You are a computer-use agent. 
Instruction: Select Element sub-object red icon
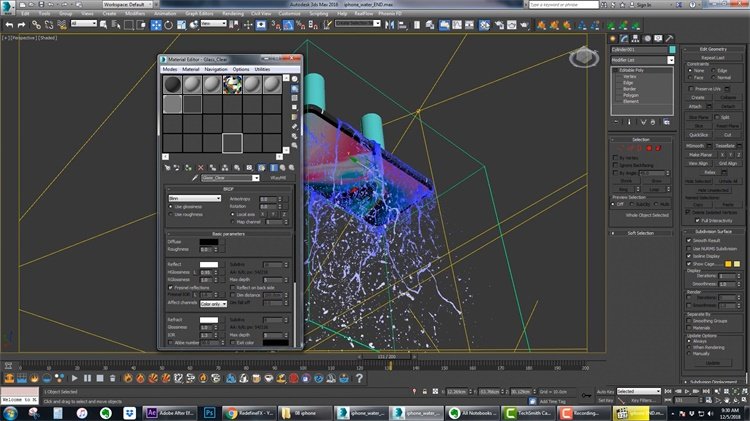tap(658, 148)
